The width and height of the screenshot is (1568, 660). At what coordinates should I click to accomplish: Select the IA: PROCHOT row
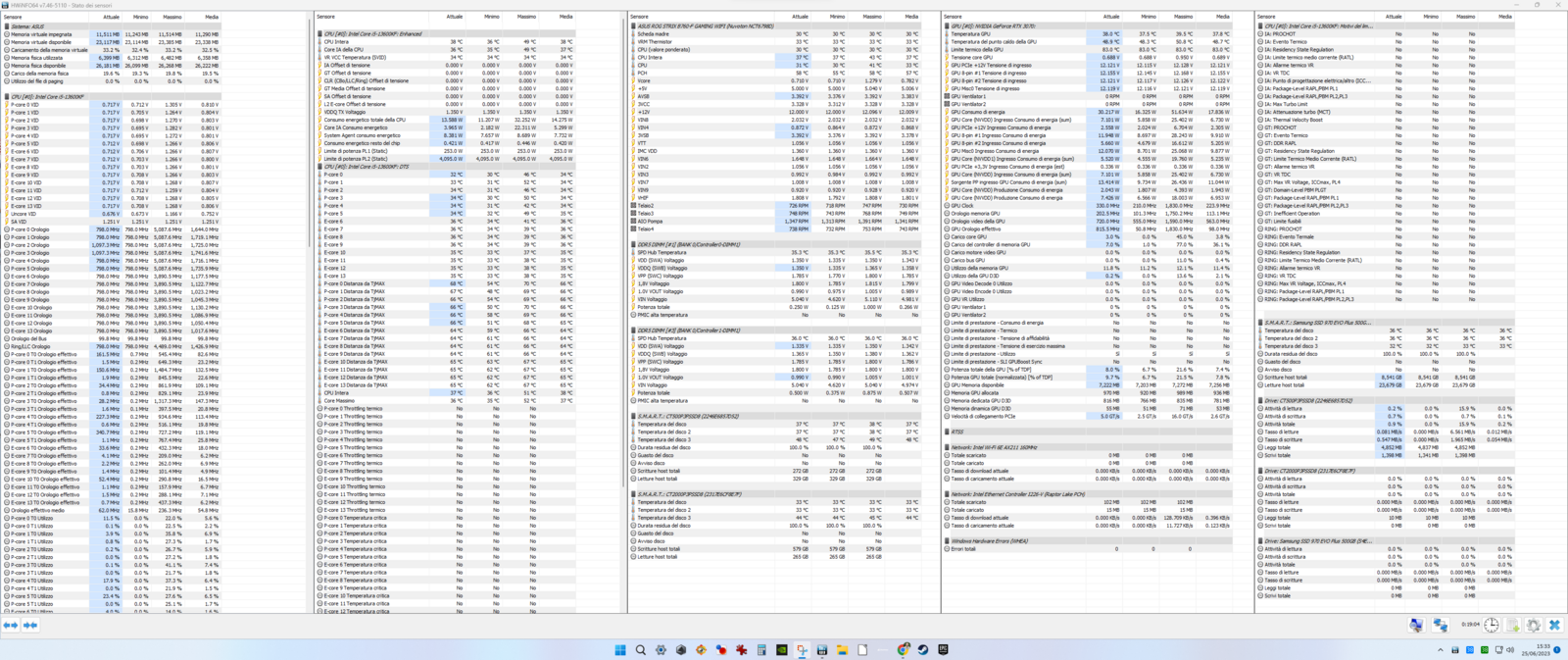pyautogui.click(x=1387, y=34)
